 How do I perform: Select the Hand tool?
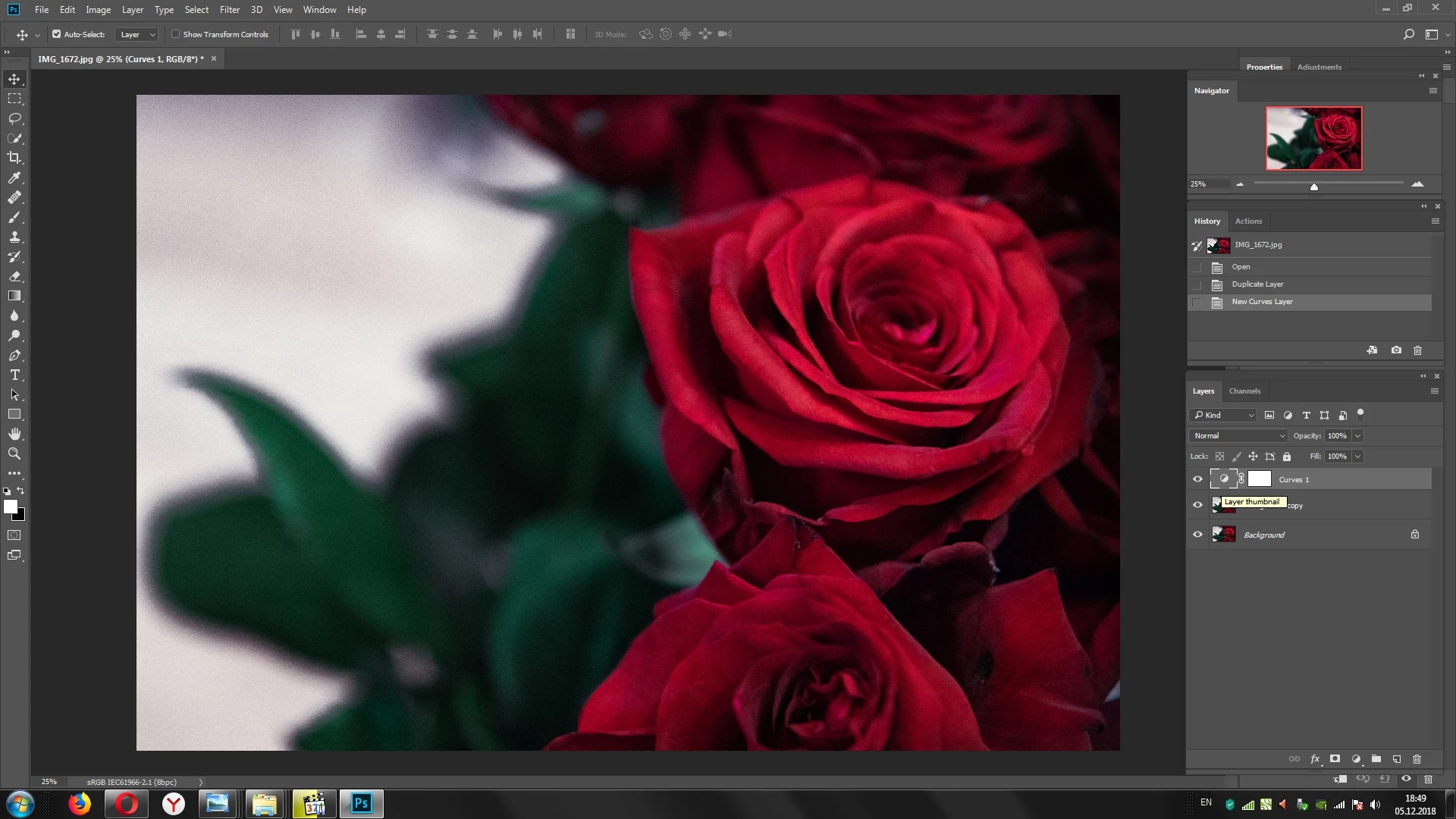[x=14, y=434]
